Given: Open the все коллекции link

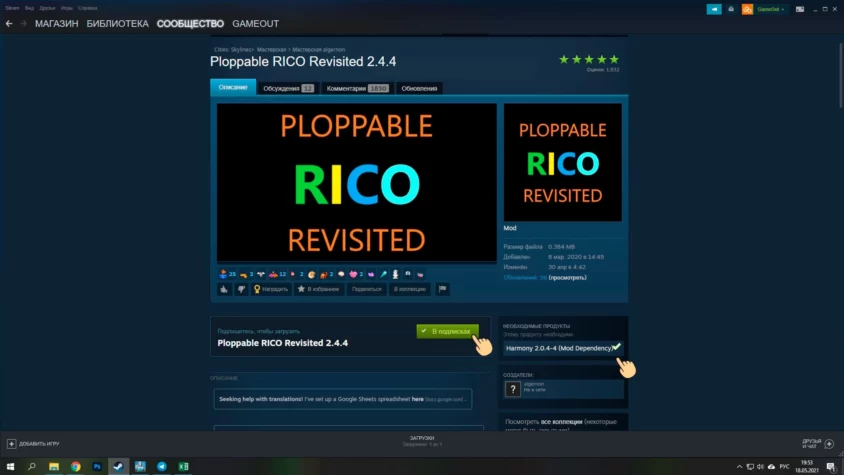Looking at the screenshot, I should pos(561,422).
